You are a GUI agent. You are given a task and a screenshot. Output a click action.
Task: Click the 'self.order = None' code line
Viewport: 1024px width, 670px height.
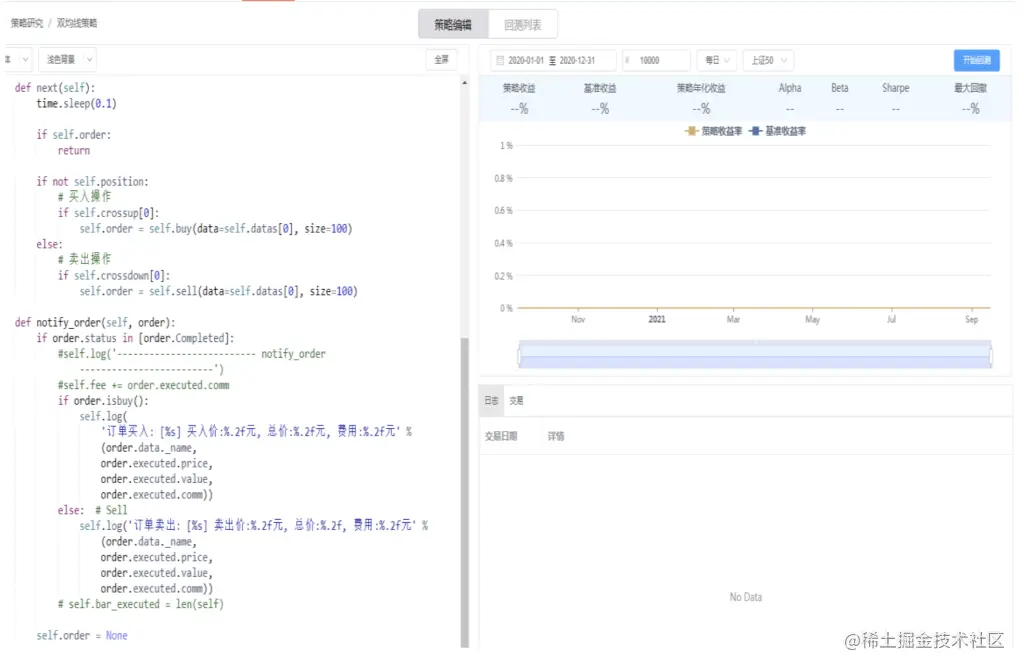(82, 635)
